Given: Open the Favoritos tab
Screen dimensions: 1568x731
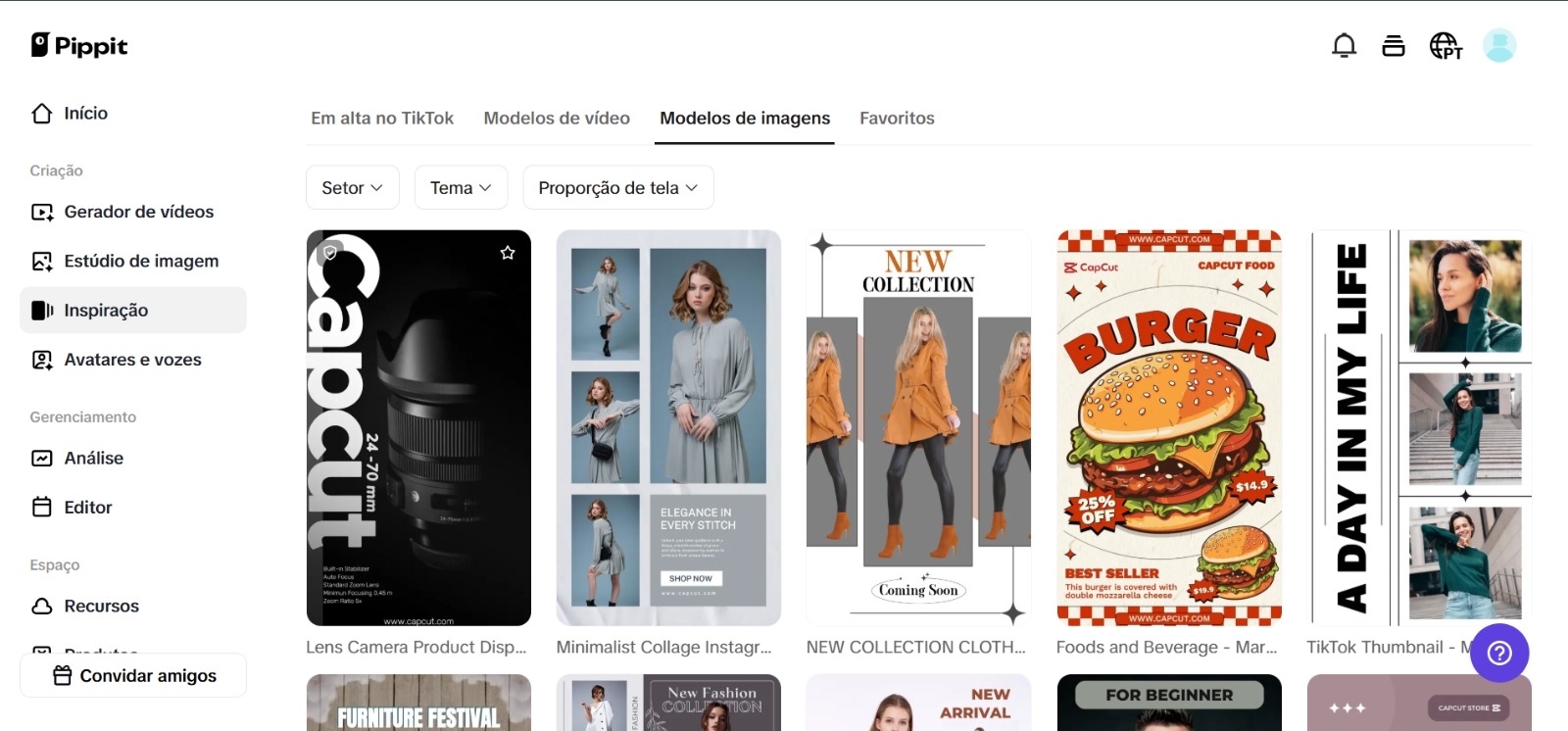Looking at the screenshot, I should click(x=897, y=119).
